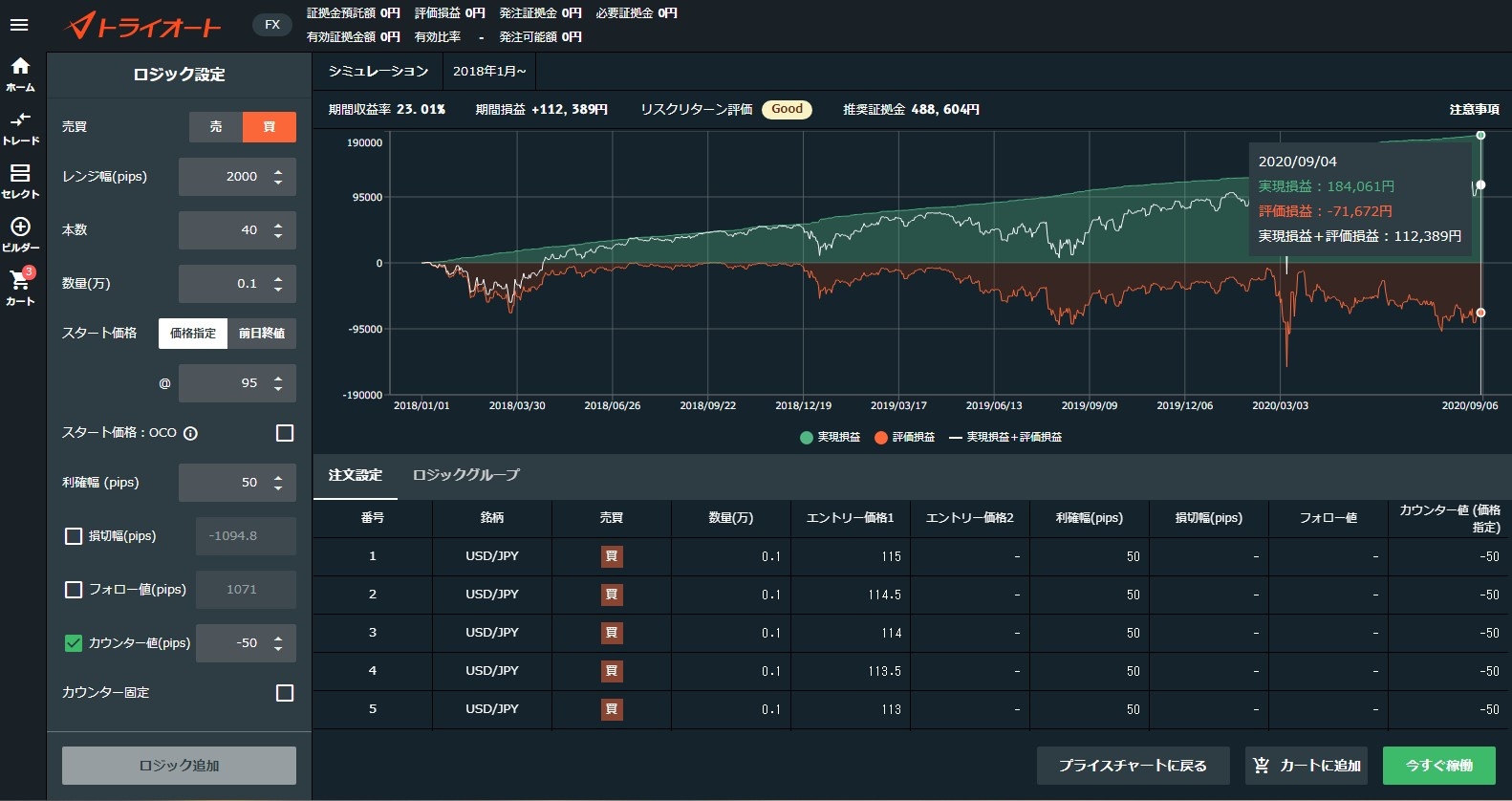This screenshot has width=1512, height=801.
Task: Adjust range width pips stepper arrows
Action: [278, 177]
